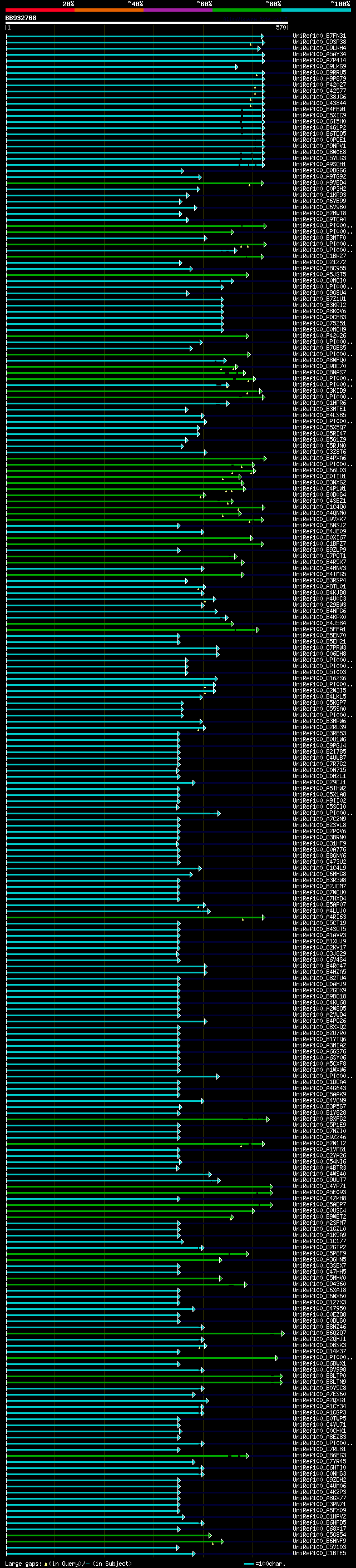Select hit label UniRef100_B4R047
Screen dimensions: 356x1568
(x=319, y=966)
